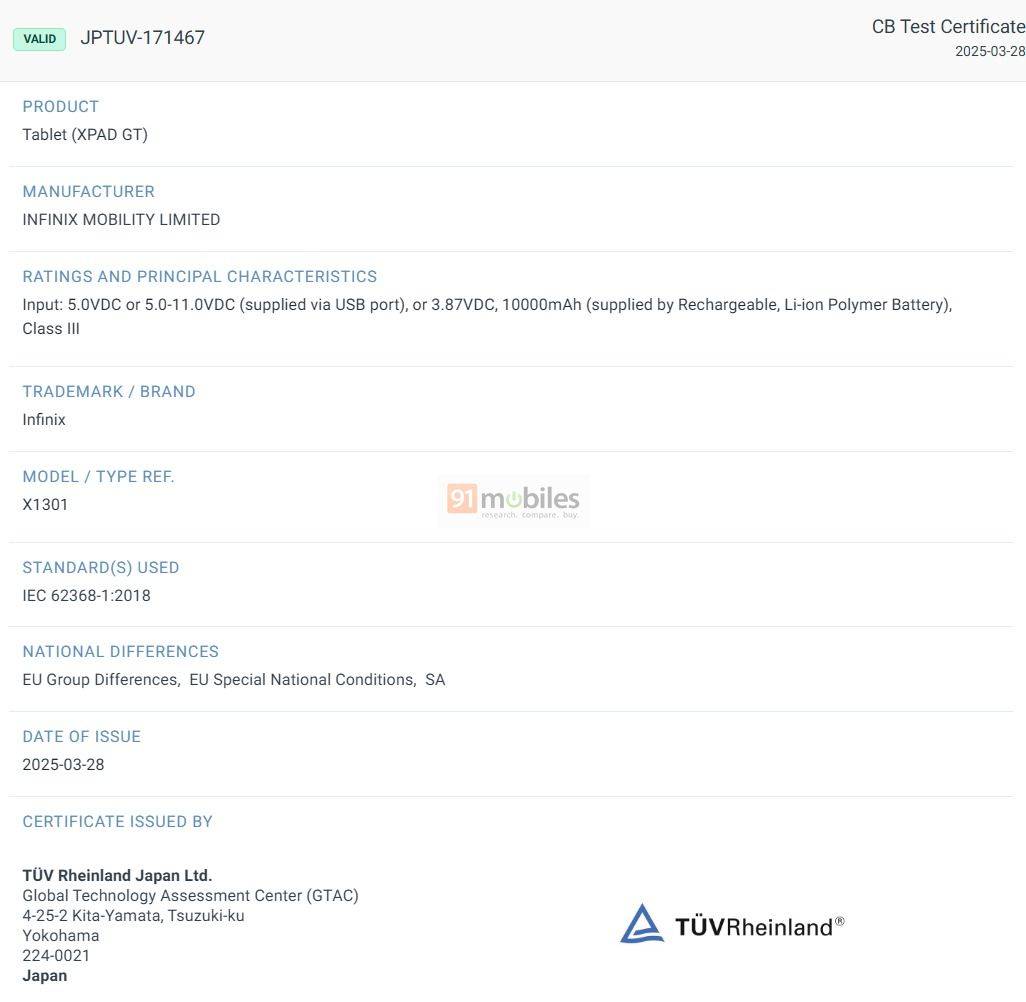This screenshot has height=1002, width=1026.
Task: Click the DATE OF ISSUE label
Action: point(82,737)
